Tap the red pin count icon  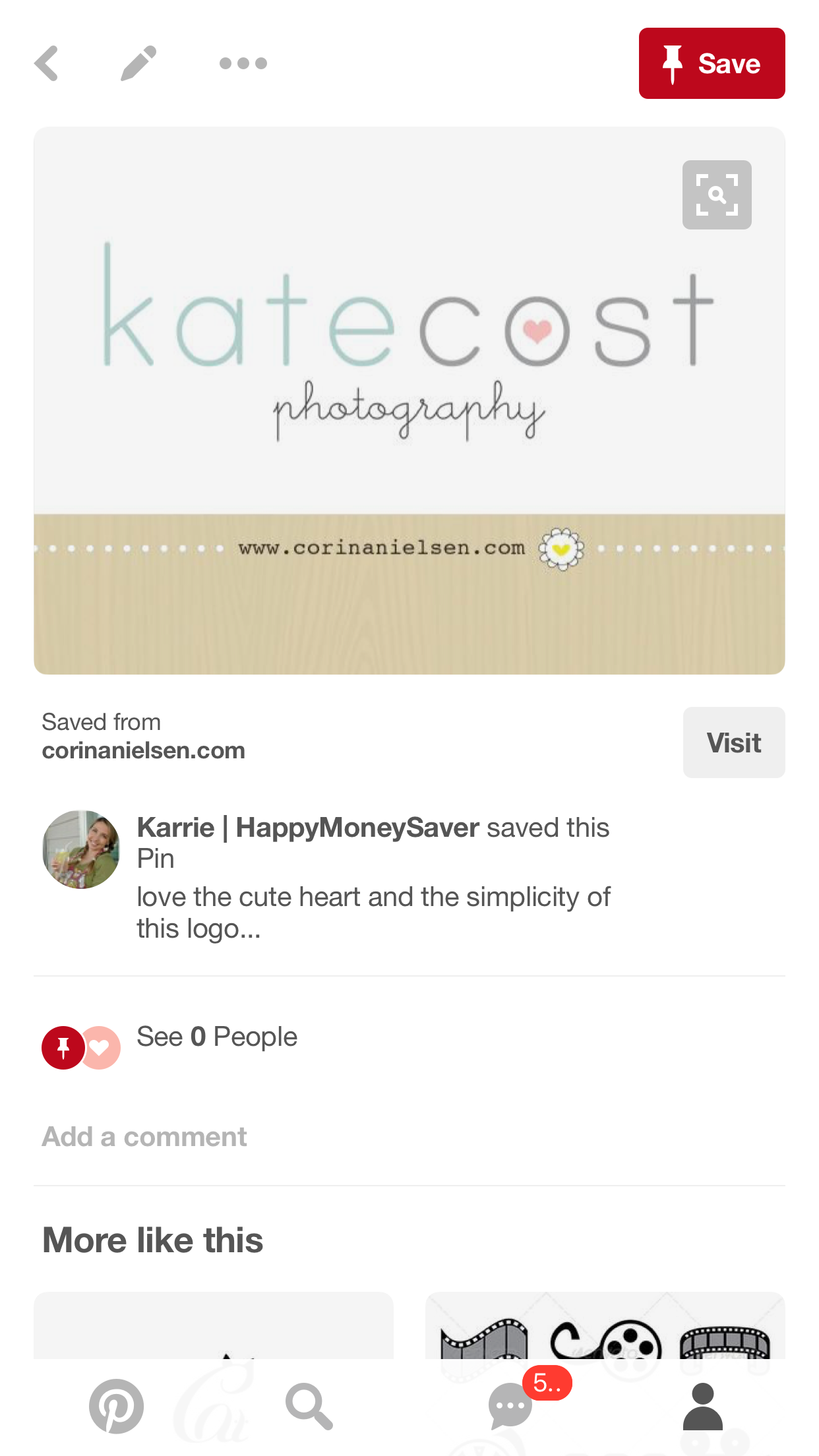(x=63, y=1047)
